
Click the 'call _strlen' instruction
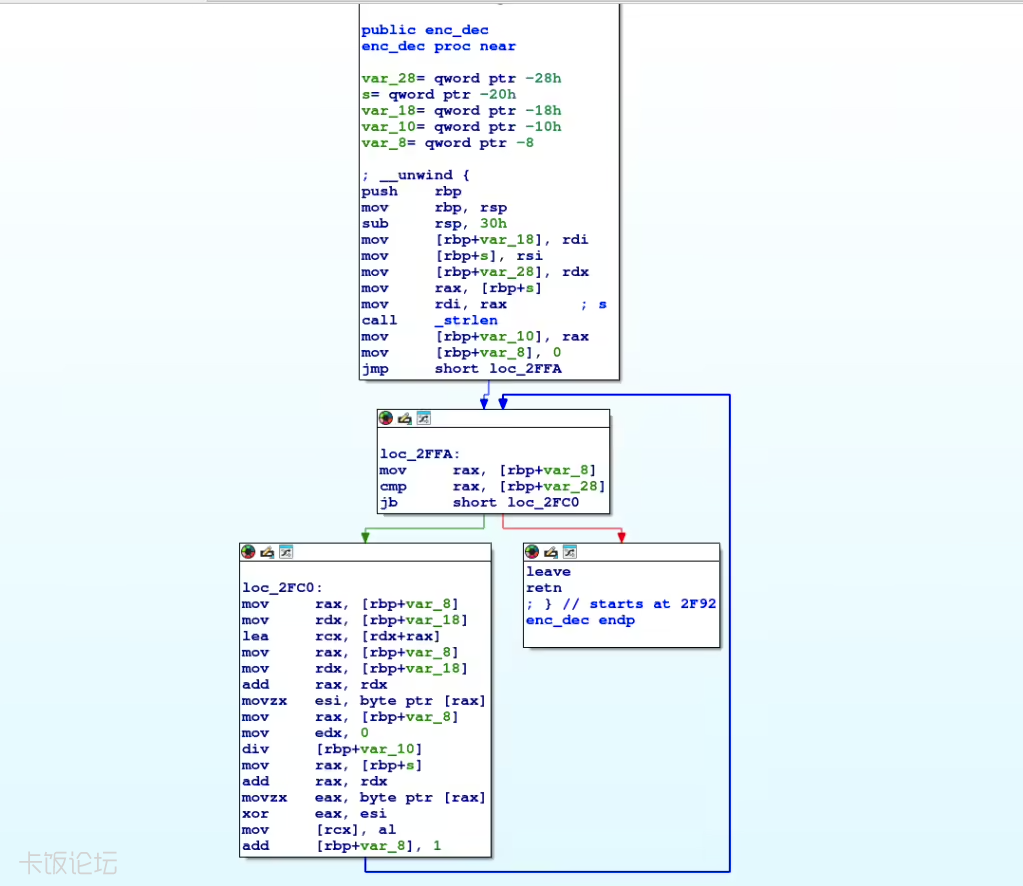coord(429,320)
